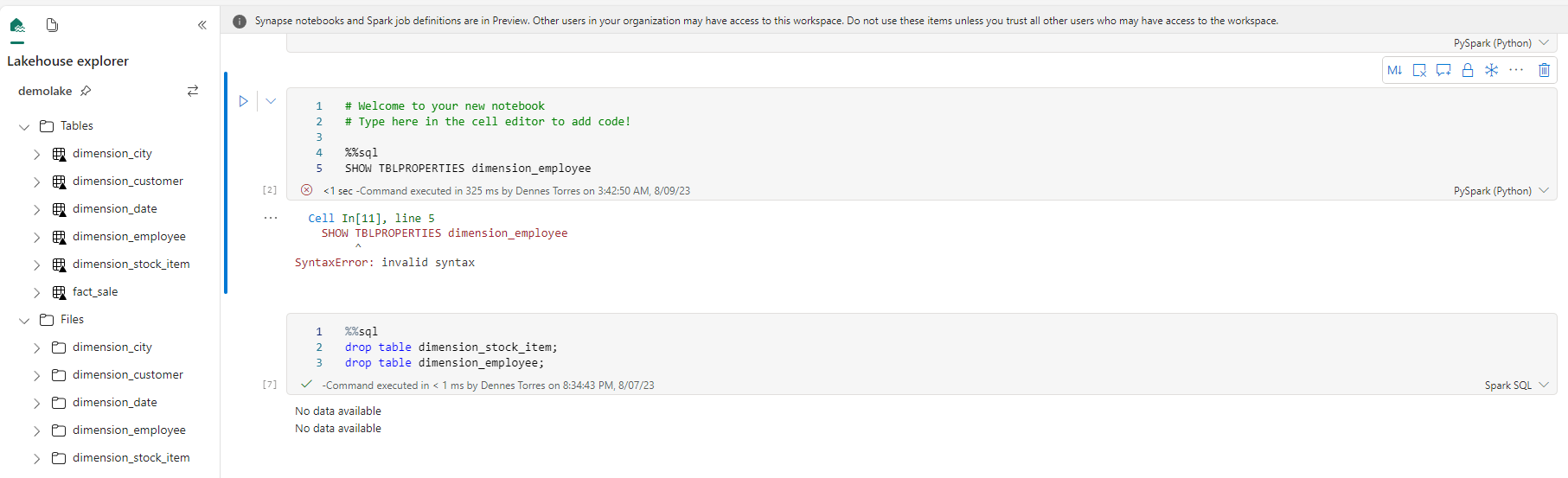Open the Resources file icon tab
This screenshot has height=478, width=1568.
pos(52,26)
